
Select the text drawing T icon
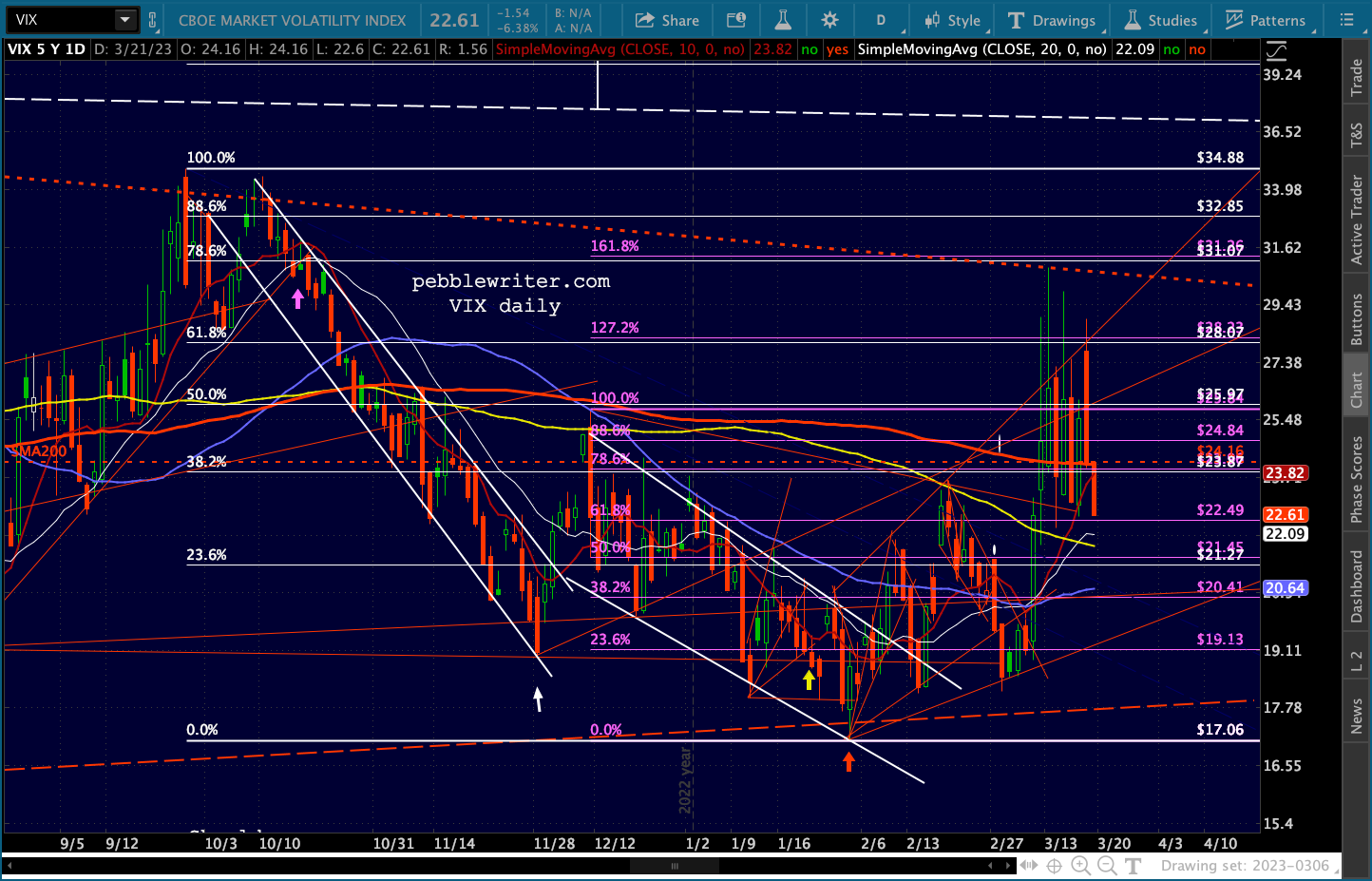tap(1133, 866)
